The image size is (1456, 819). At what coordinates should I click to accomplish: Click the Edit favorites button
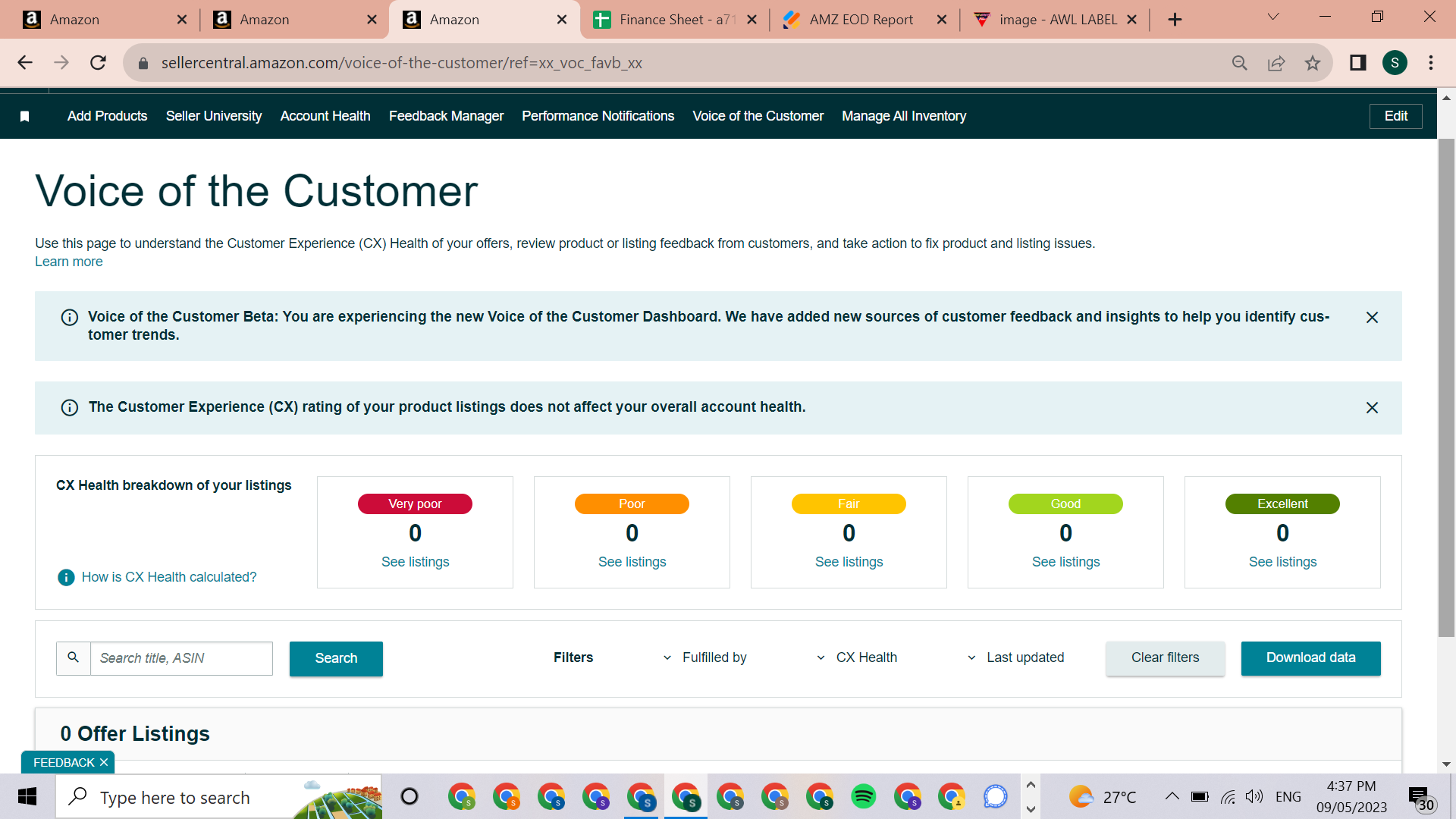[x=1395, y=116]
